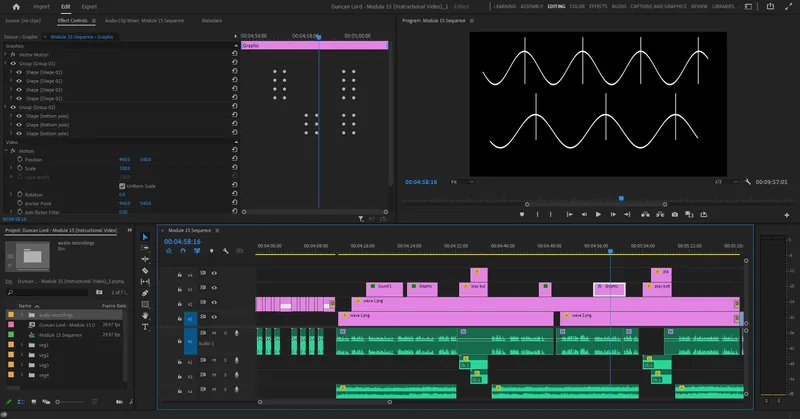
Task: Toggle Position animation stopwatch
Action: tap(19, 159)
